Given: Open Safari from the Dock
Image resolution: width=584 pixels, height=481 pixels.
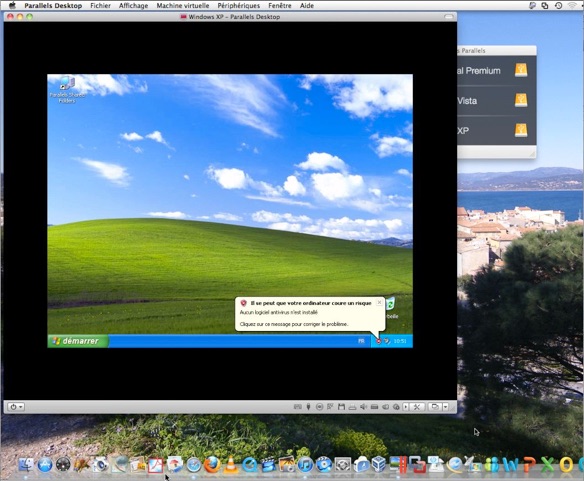Looking at the screenshot, I should pyautogui.click(x=194, y=465).
